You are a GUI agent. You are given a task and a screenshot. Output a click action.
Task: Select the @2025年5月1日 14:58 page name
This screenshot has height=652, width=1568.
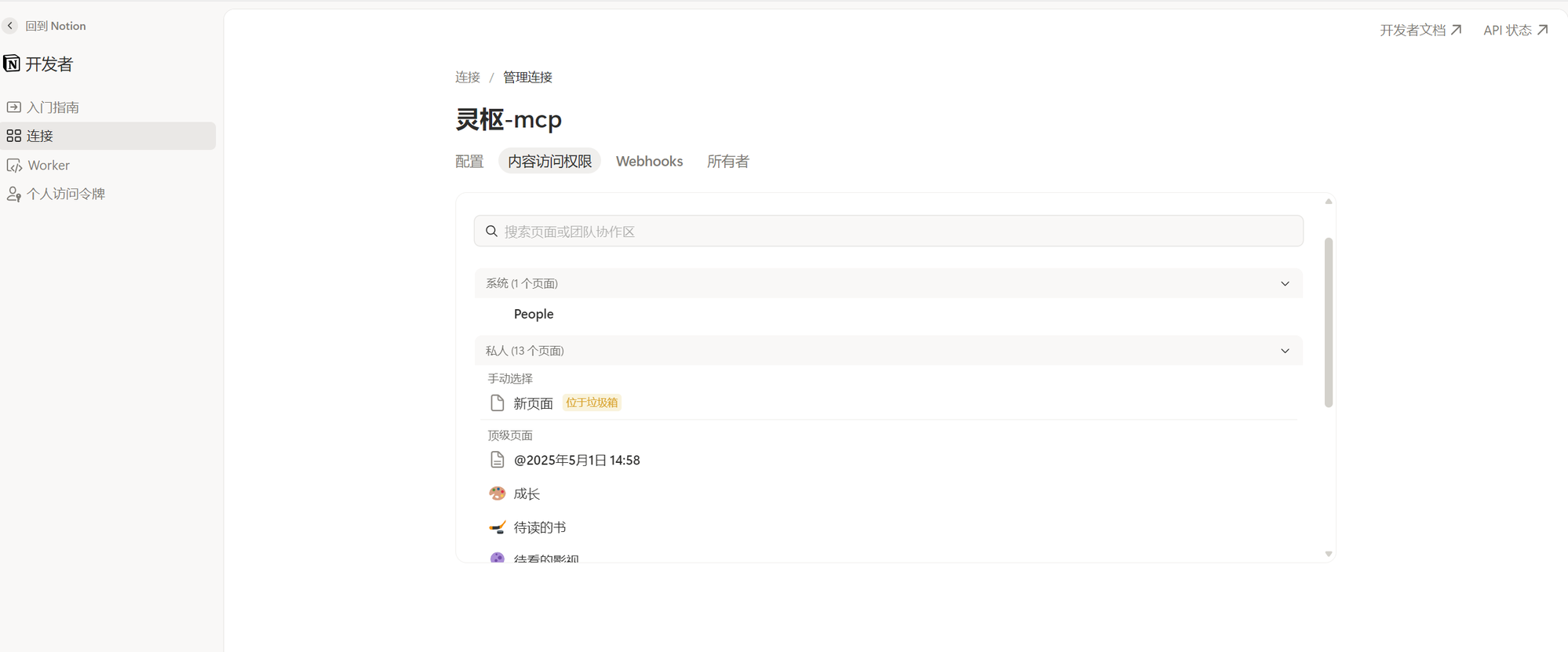[577, 460]
